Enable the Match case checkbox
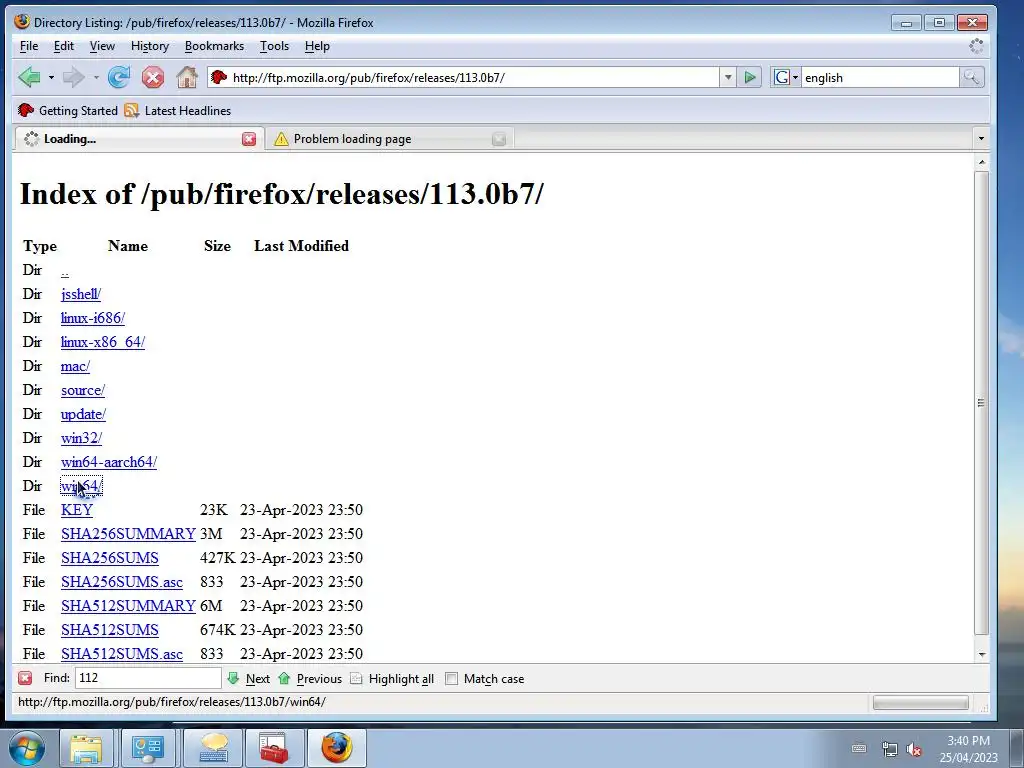The height and width of the screenshot is (768, 1024). click(x=451, y=679)
